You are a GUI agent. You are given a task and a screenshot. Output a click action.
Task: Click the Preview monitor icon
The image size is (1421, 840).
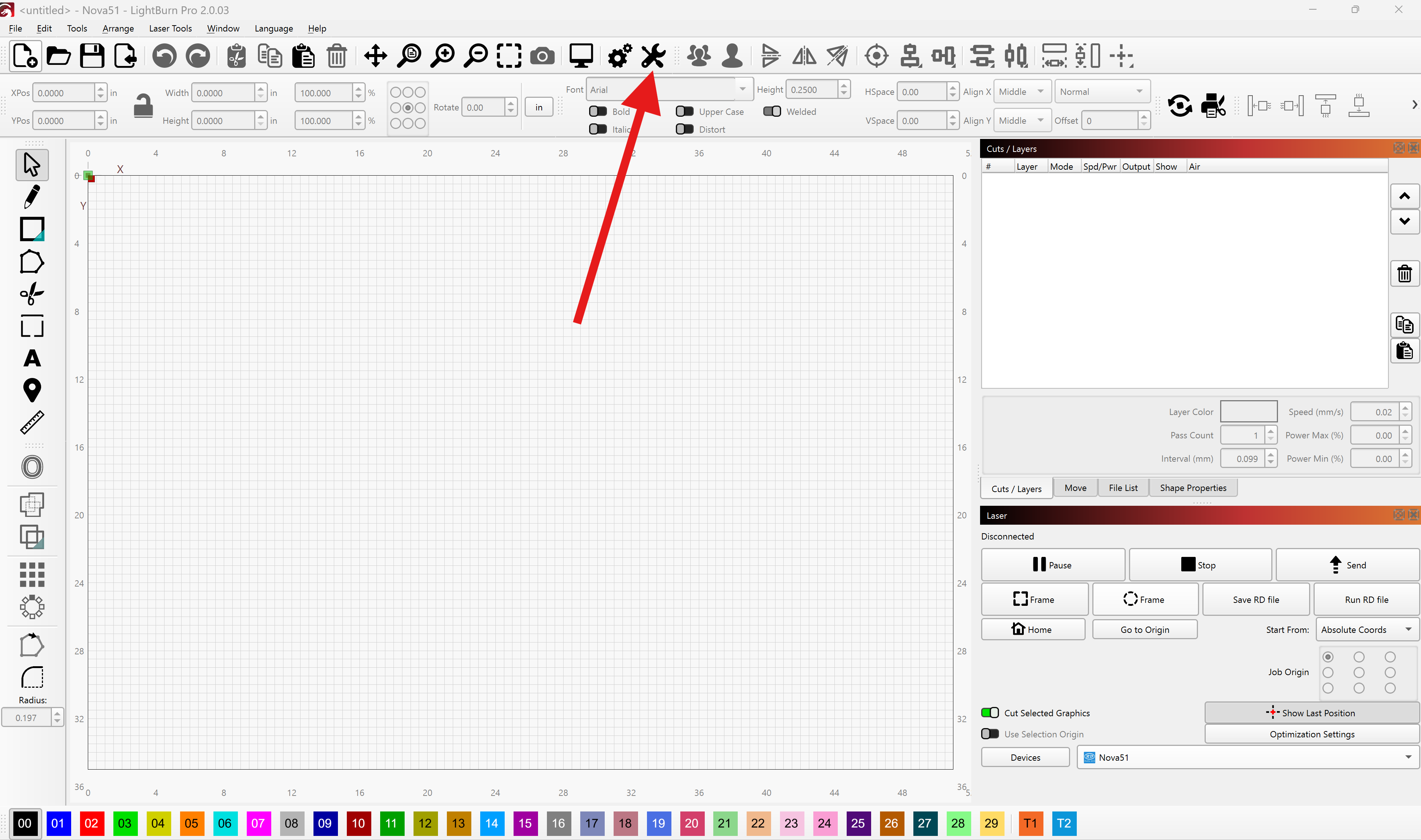coord(581,56)
